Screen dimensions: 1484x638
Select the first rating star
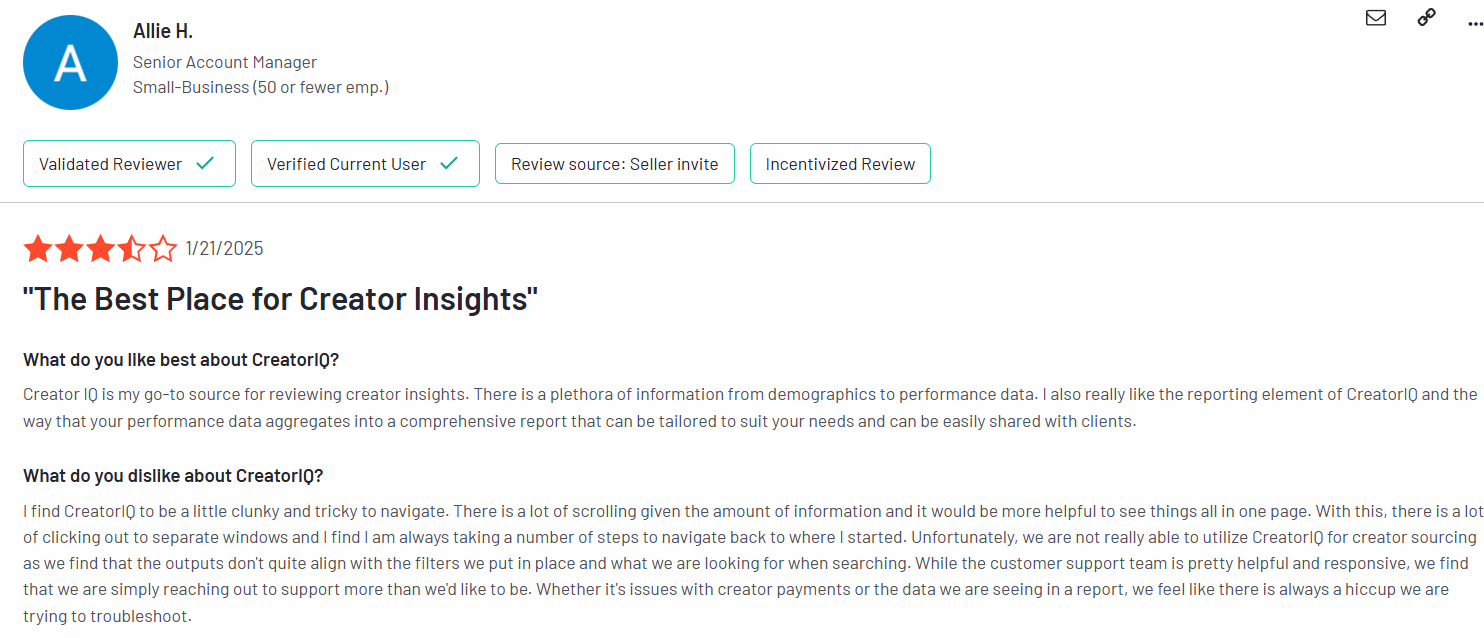pyautogui.click(x=38, y=248)
